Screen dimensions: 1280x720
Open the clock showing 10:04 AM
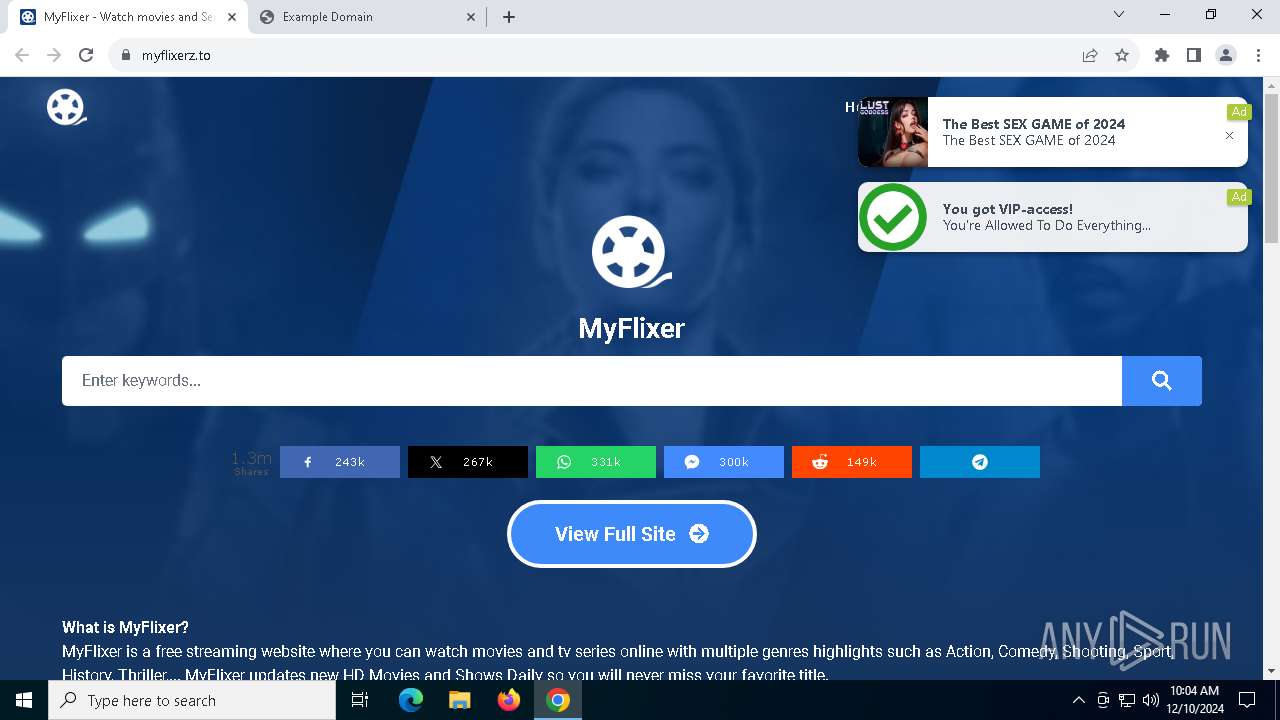(x=1194, y=701)
